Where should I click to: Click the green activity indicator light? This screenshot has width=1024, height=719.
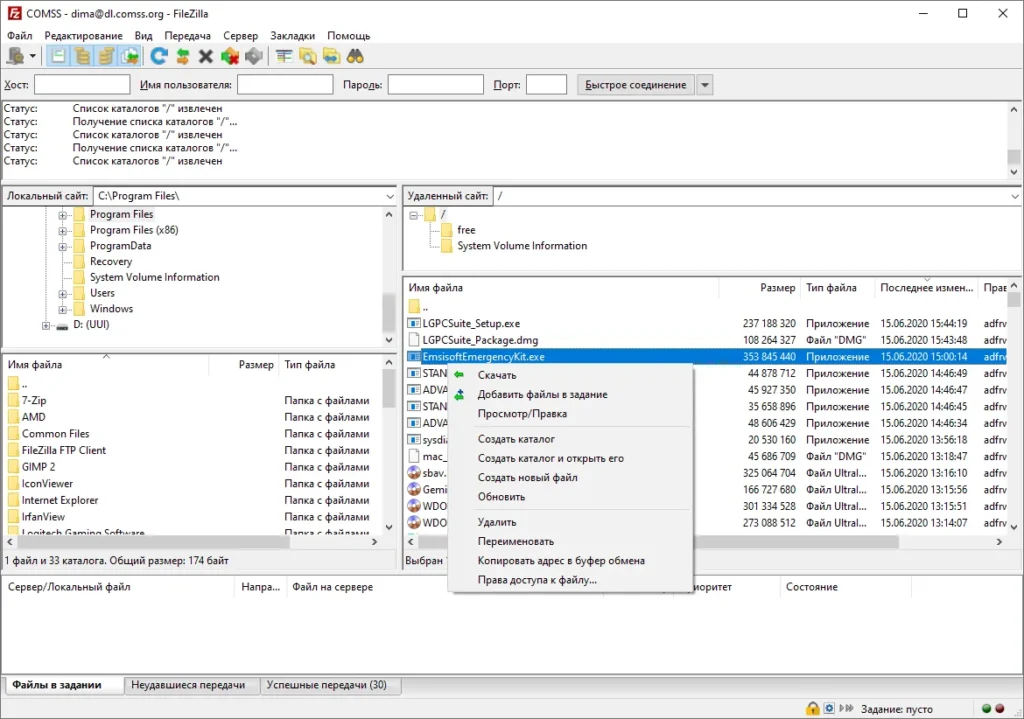(987, 709)
